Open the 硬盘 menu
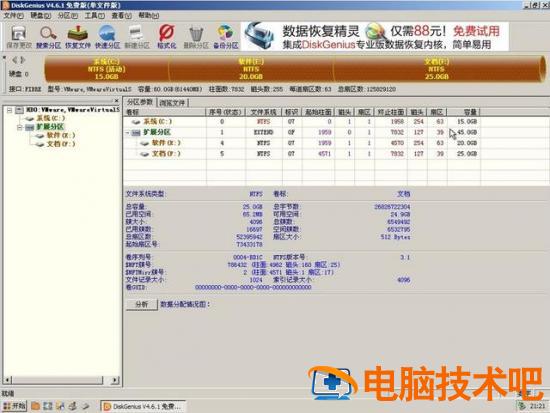Screen dimensions: 550x413 click(41, 16)
